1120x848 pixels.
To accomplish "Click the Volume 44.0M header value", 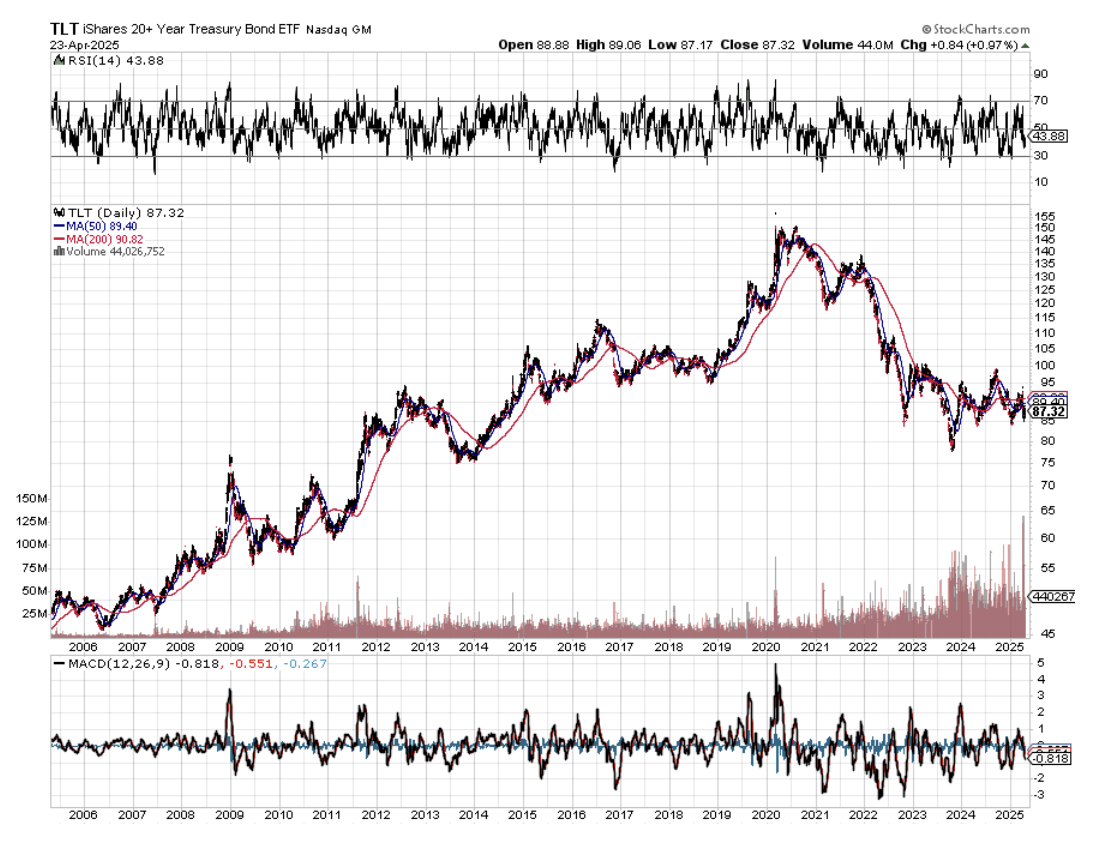I will tap(847, 45).
